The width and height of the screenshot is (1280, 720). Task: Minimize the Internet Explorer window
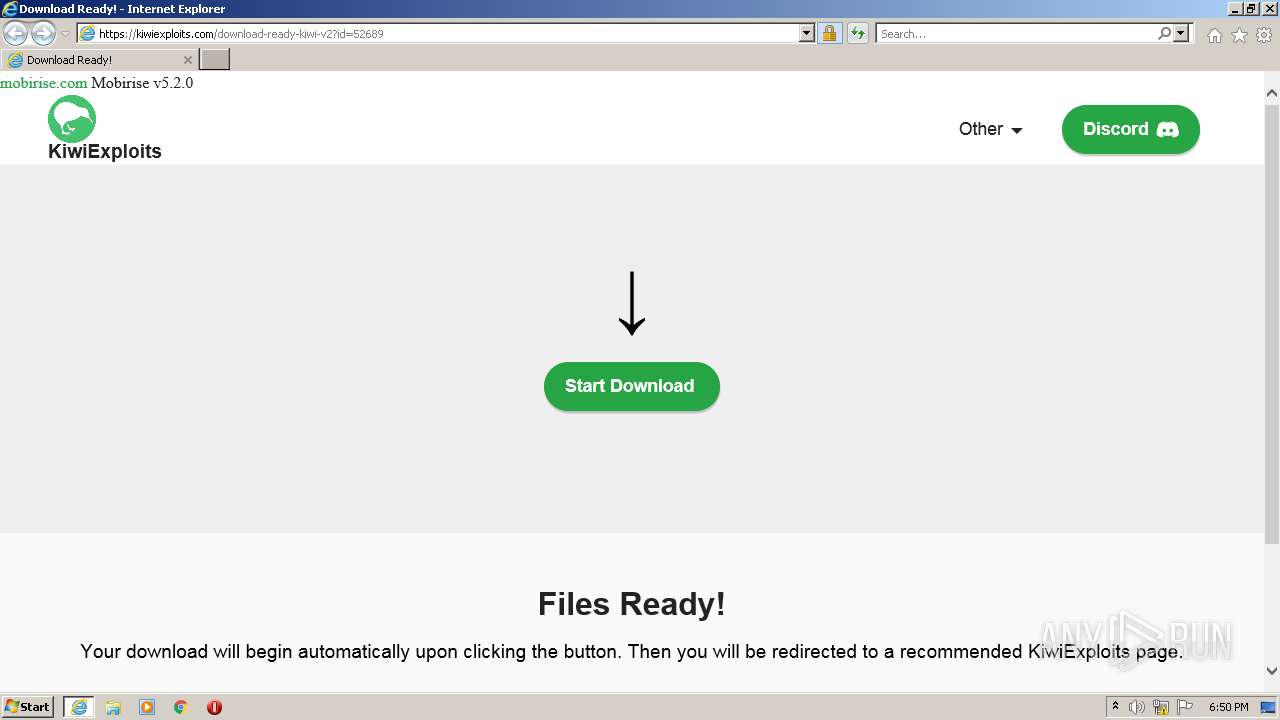click(x=1233, y=9)
